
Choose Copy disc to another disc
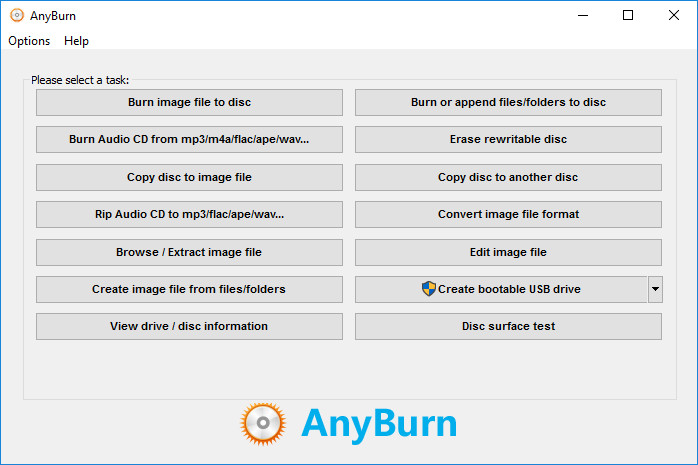(508, 177)
